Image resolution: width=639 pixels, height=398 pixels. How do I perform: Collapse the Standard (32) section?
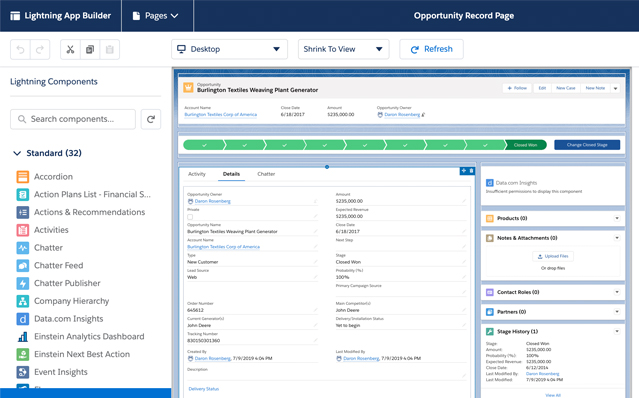point(17,153)
